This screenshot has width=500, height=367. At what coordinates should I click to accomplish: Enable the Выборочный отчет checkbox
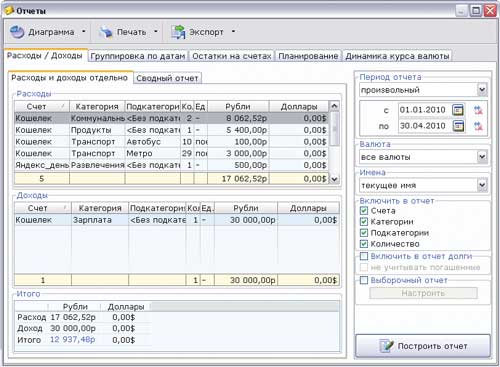364,280
